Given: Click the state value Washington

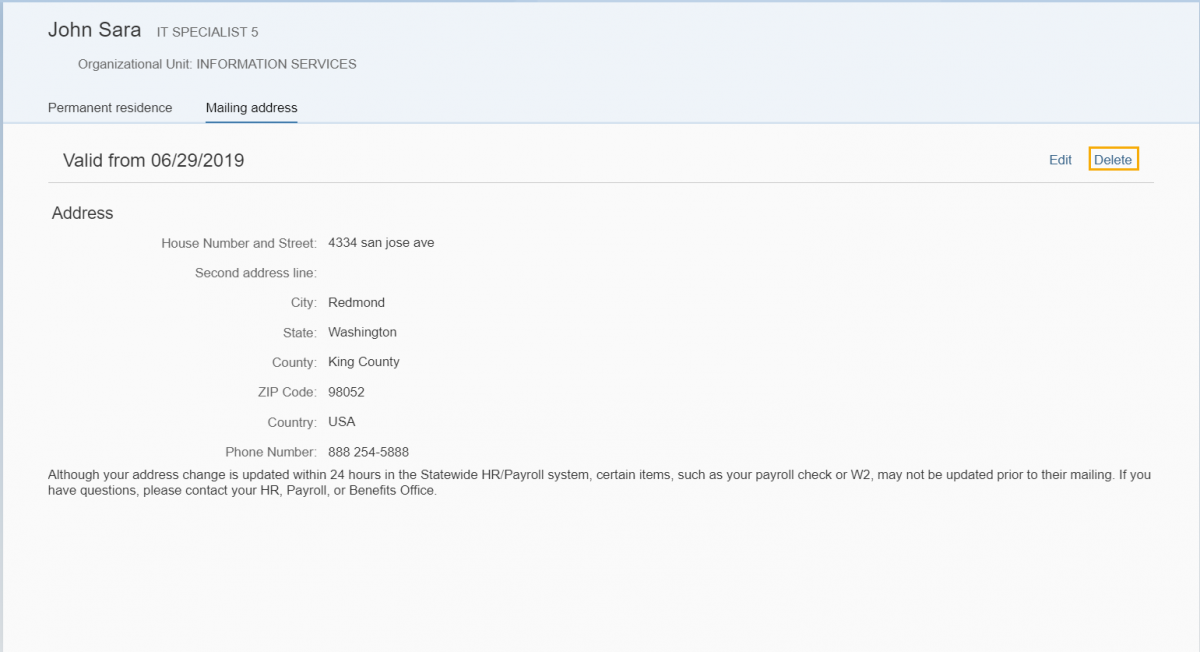Looking at the screenshot, I should pyautogui.click(x=362, y=332).
